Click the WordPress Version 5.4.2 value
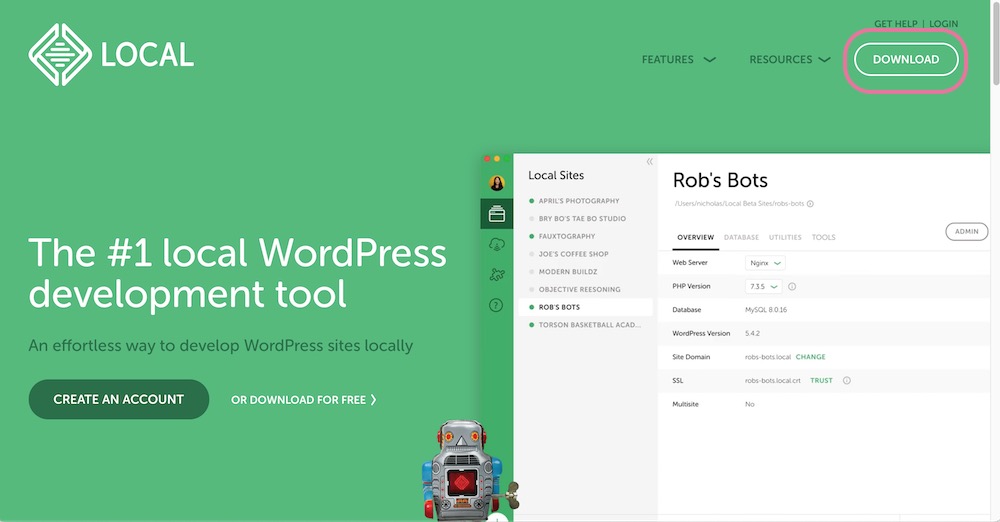This screenshot has width=1000, height=522. pos(753,334)
